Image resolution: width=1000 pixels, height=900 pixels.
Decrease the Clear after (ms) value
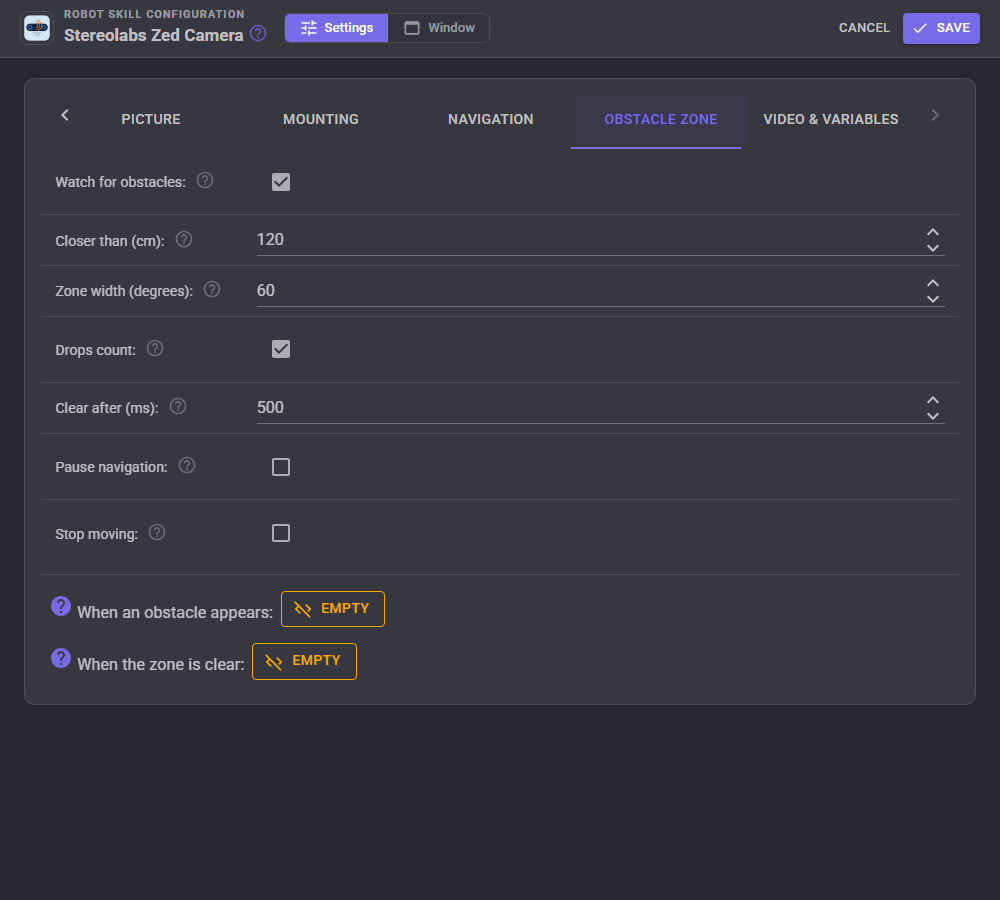[x=933, y=416]
